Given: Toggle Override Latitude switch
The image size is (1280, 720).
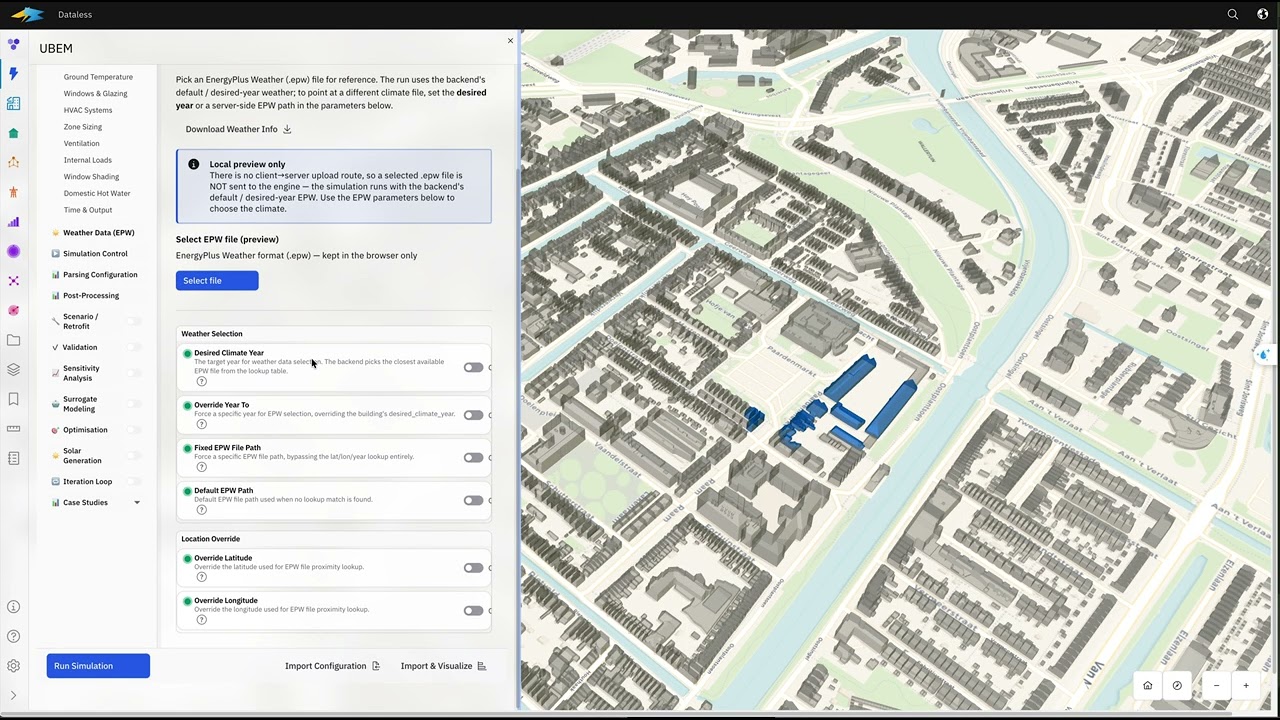Looking at the screenshot, I should coord(473,568).
